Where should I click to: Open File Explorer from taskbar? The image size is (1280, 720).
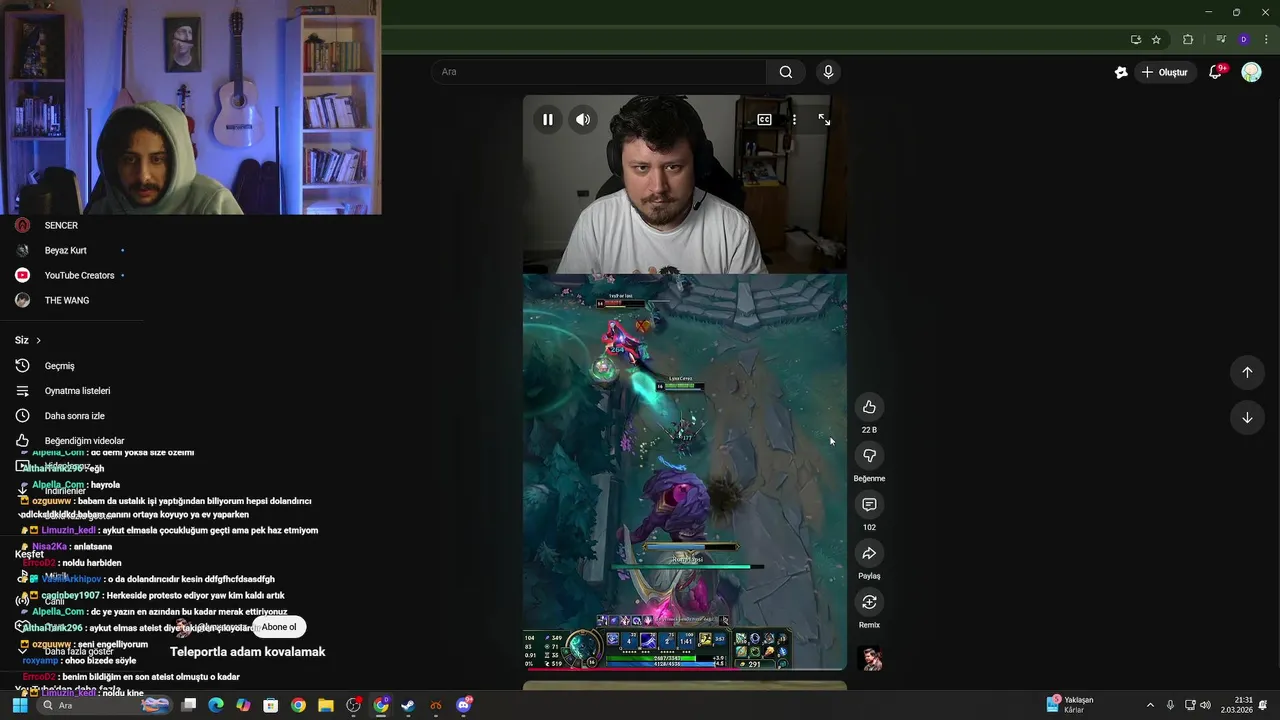point(325,705)
